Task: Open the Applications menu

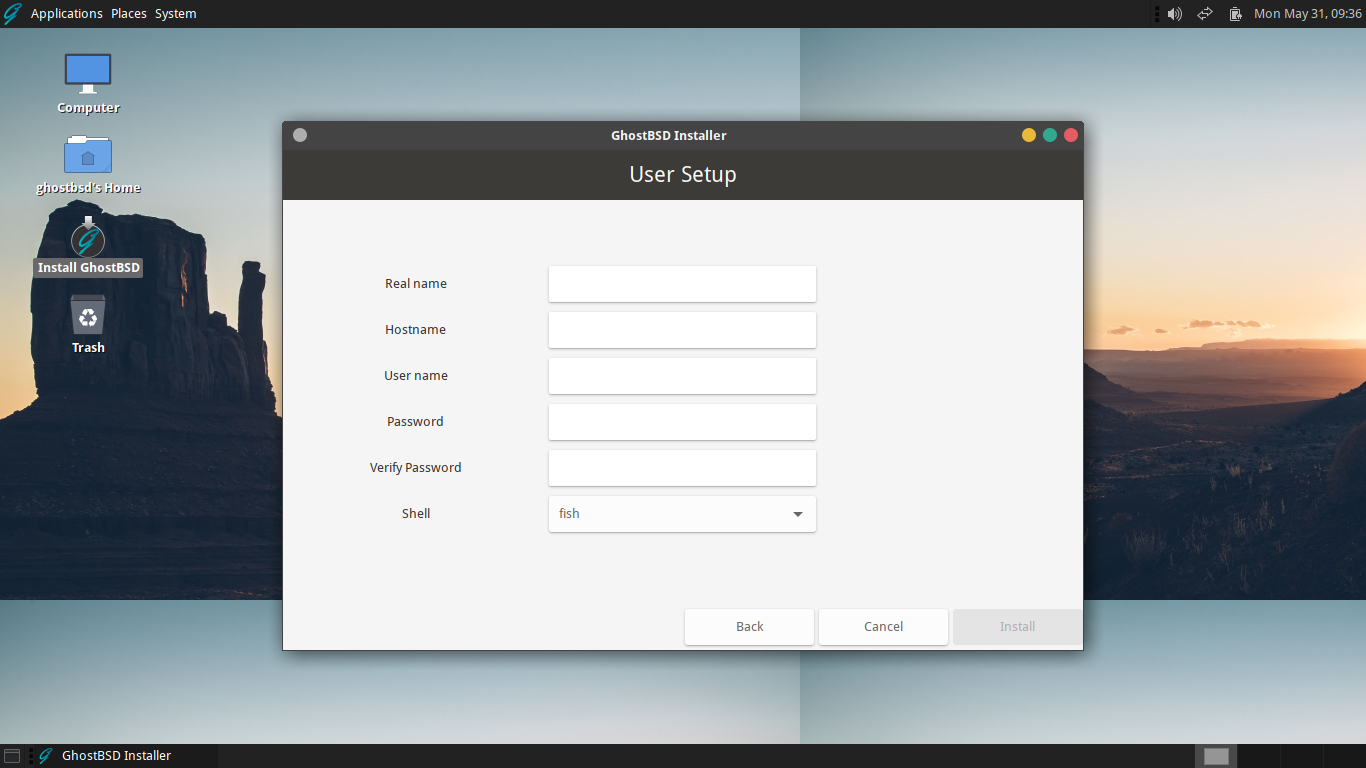Action: [x=67, y=14]
